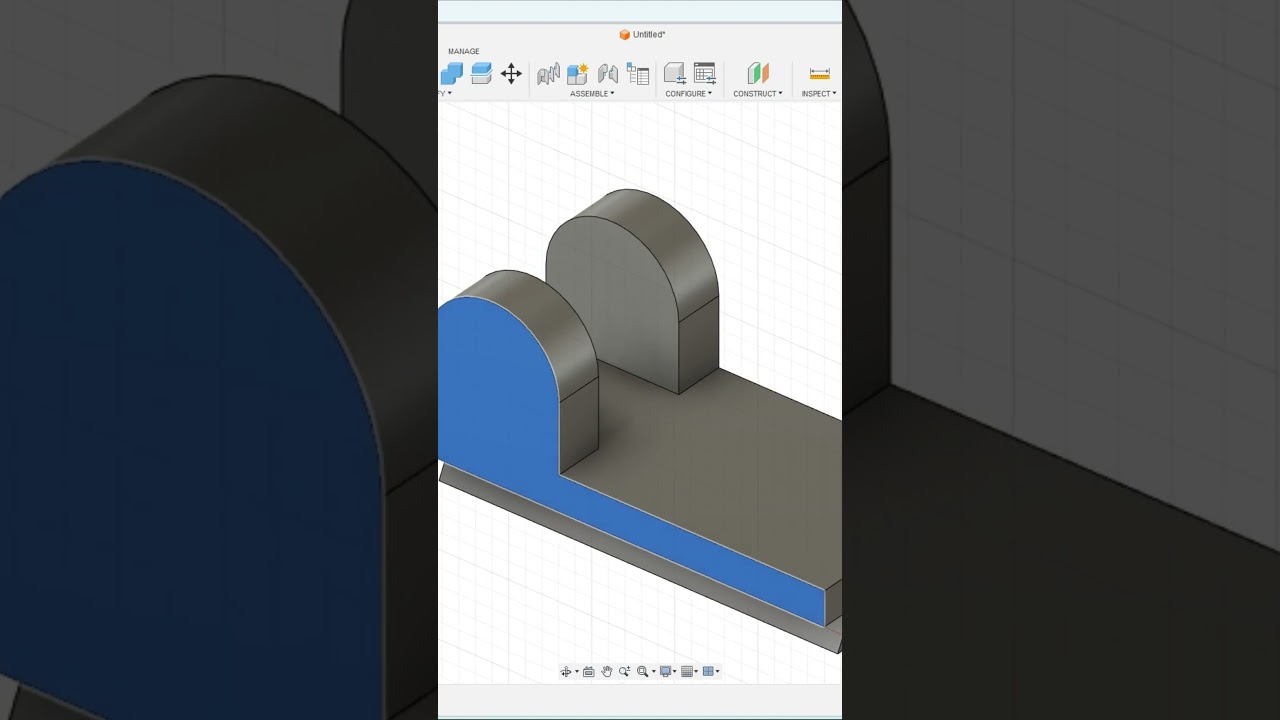Viewport: 1280px width, 720px height.
Task: Select the Combine tool icon
Action: pyautogui.click(x=451, y=73)
